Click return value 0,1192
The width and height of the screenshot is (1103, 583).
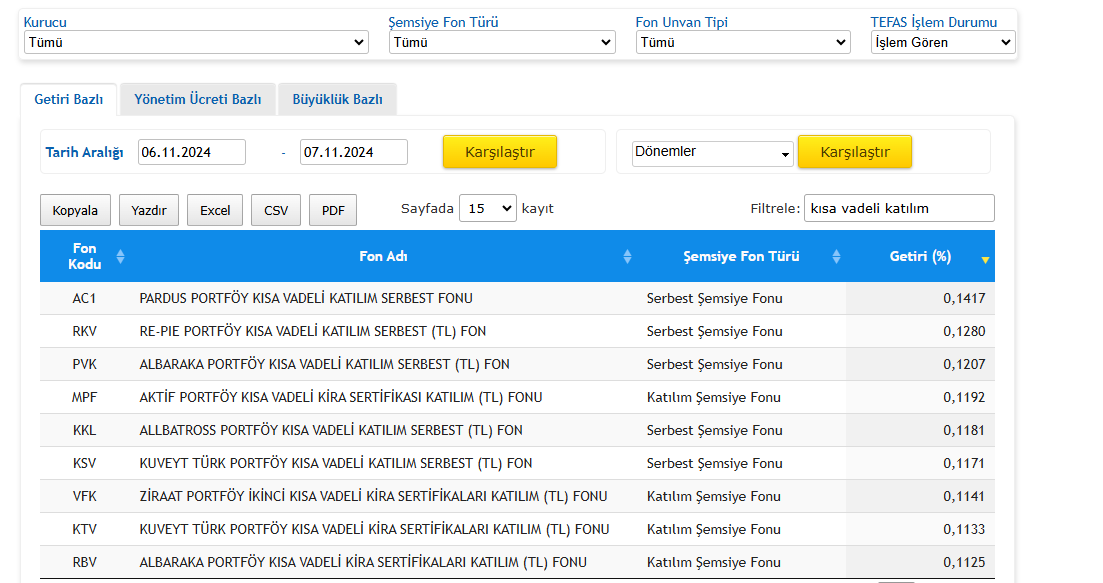[964, 397]
